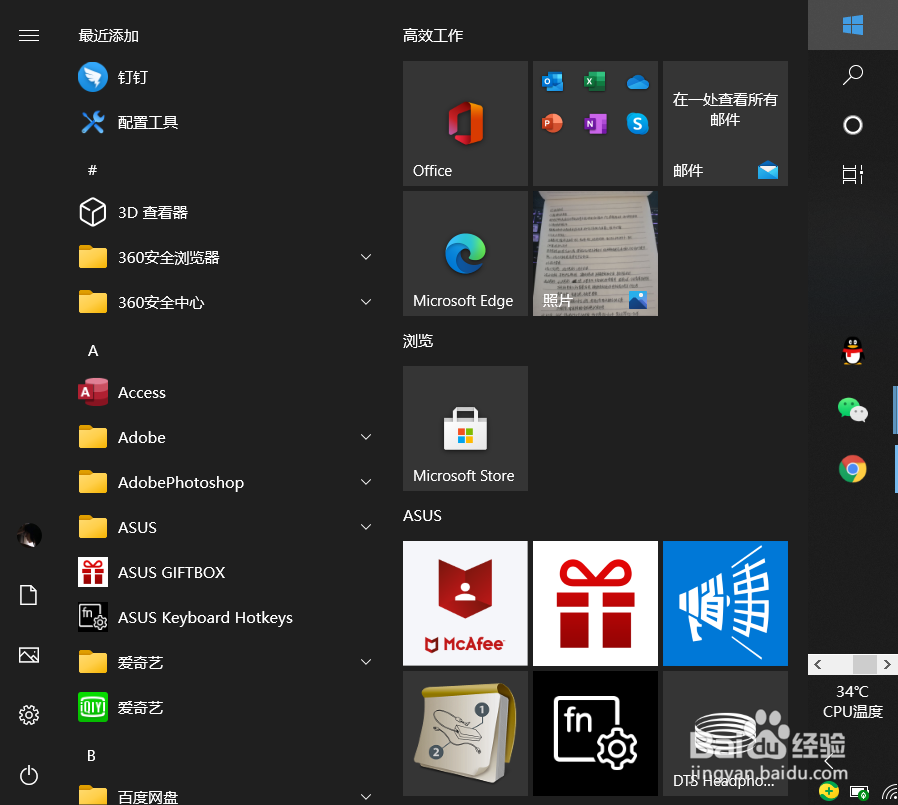Launch the Microsoft Edge tile
This screenshot has height=805, width=898.
(x=465, y=253)
